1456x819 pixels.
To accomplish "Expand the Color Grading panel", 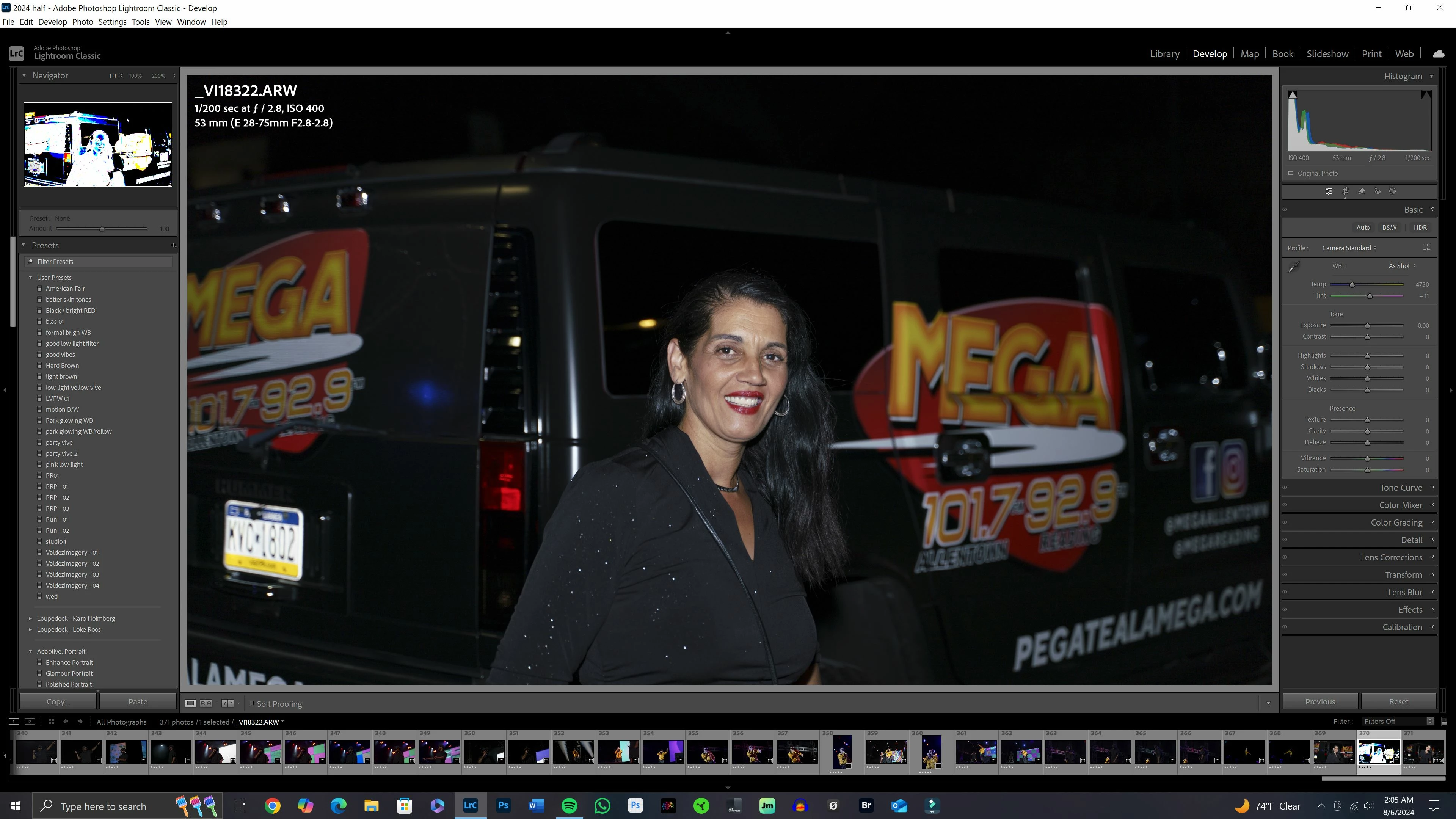I will (1396, 522).
